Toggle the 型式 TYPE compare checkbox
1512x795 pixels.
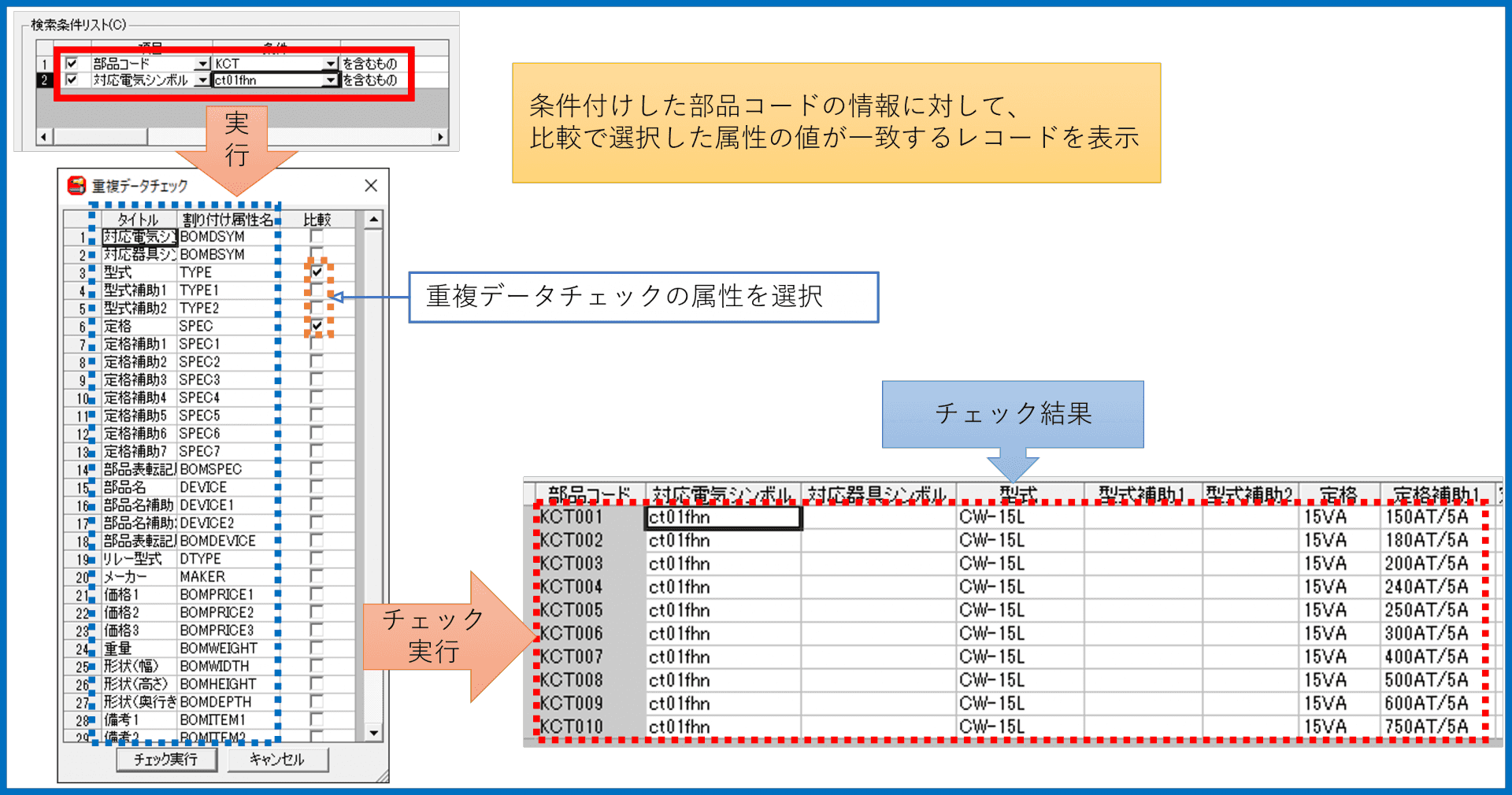(317, 272)
